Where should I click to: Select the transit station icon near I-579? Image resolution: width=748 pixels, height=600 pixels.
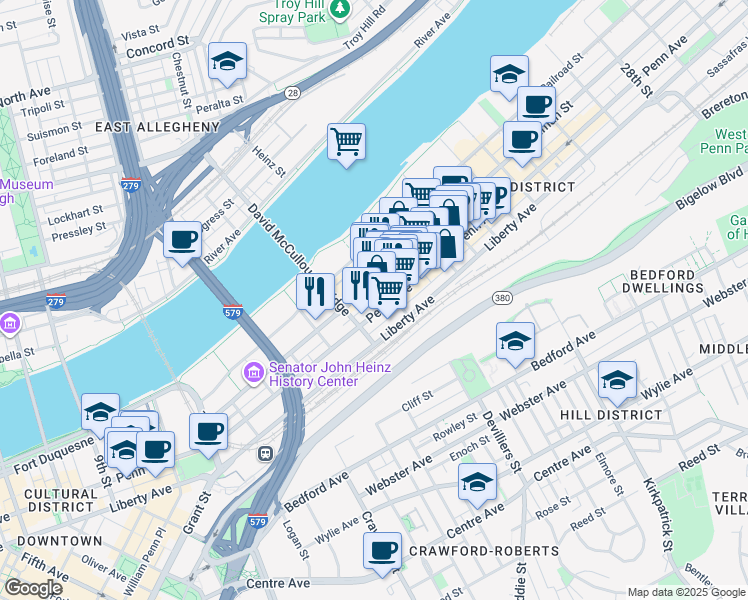[265, 454]
